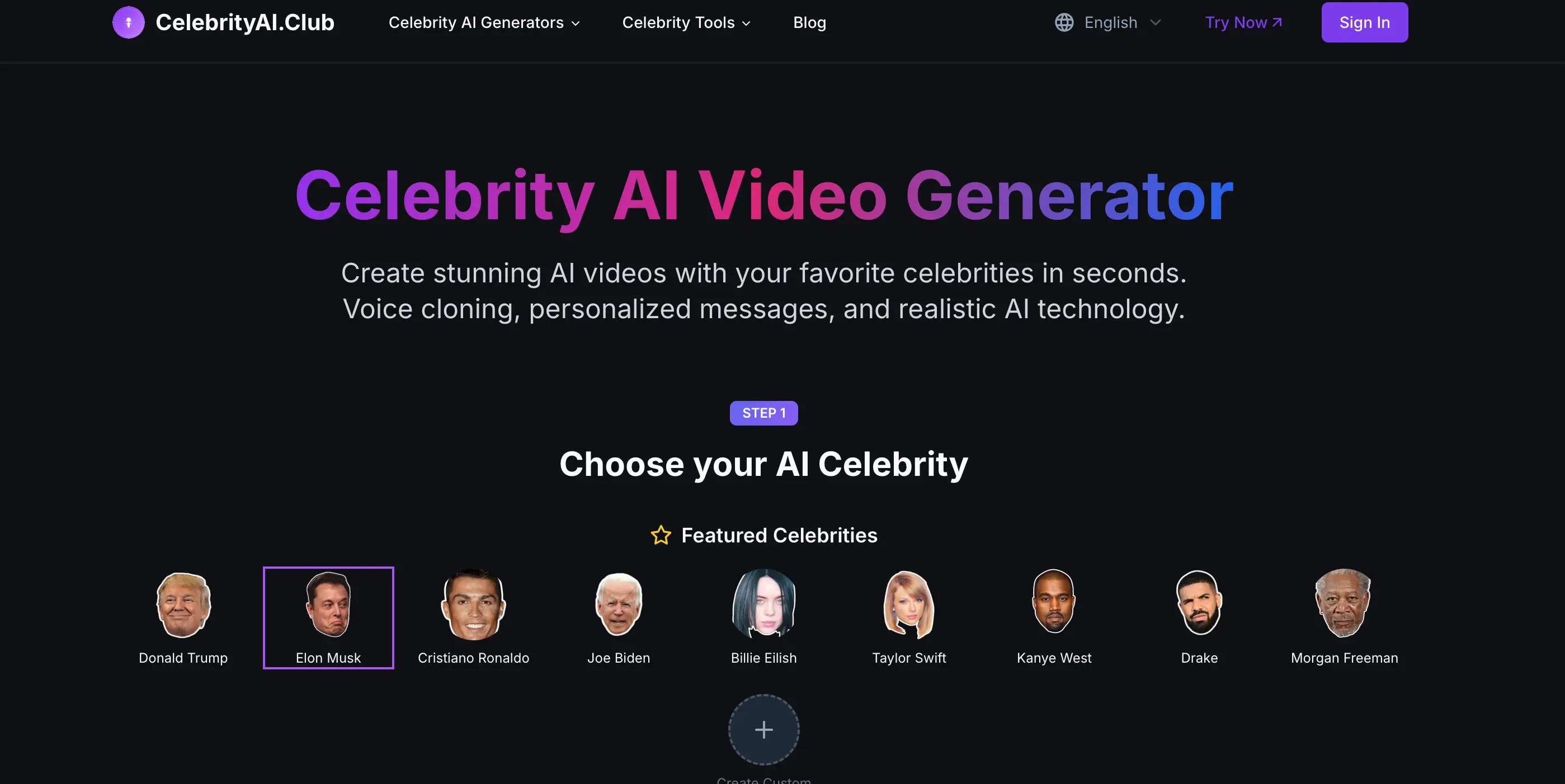Click the globe language icon
Screen dimensions: 1565x784
point(1064,22)
